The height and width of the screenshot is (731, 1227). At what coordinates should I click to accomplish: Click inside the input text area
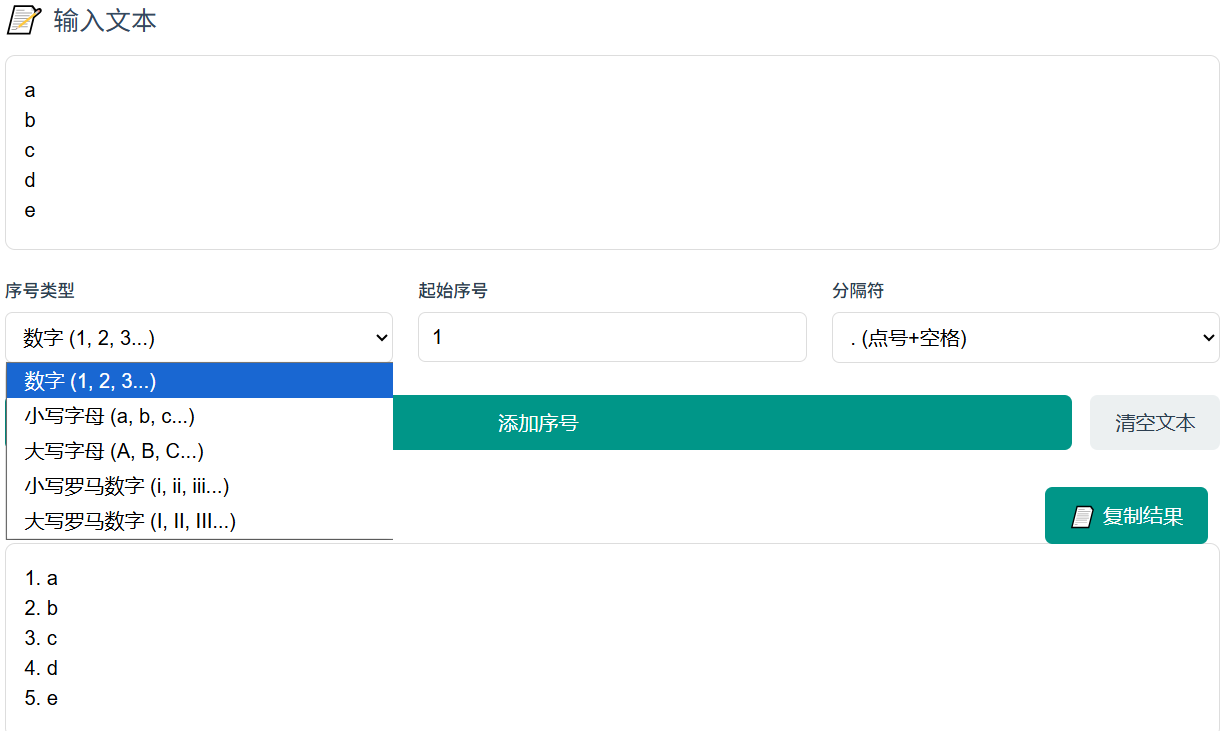click(612, 152)
